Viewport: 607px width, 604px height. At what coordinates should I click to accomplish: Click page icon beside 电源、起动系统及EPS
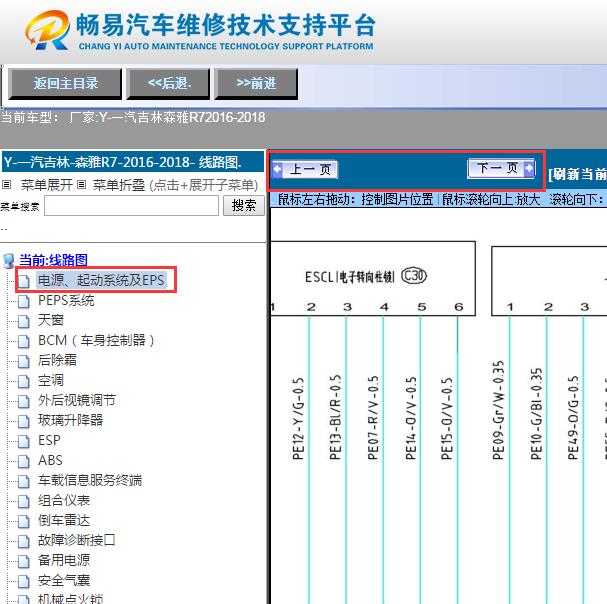[x=24, y=281]
